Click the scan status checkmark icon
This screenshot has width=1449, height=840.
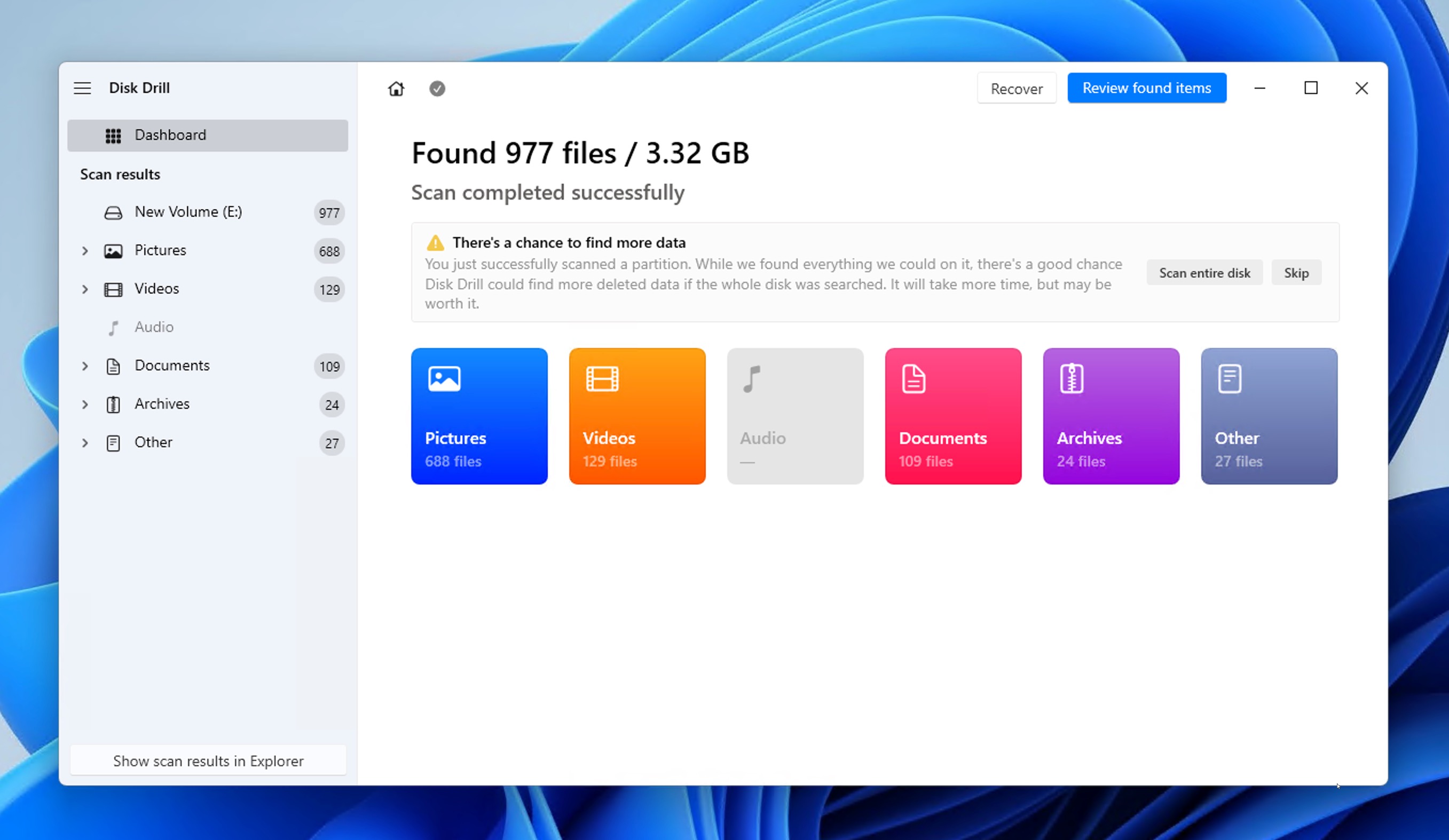(437, 89)
